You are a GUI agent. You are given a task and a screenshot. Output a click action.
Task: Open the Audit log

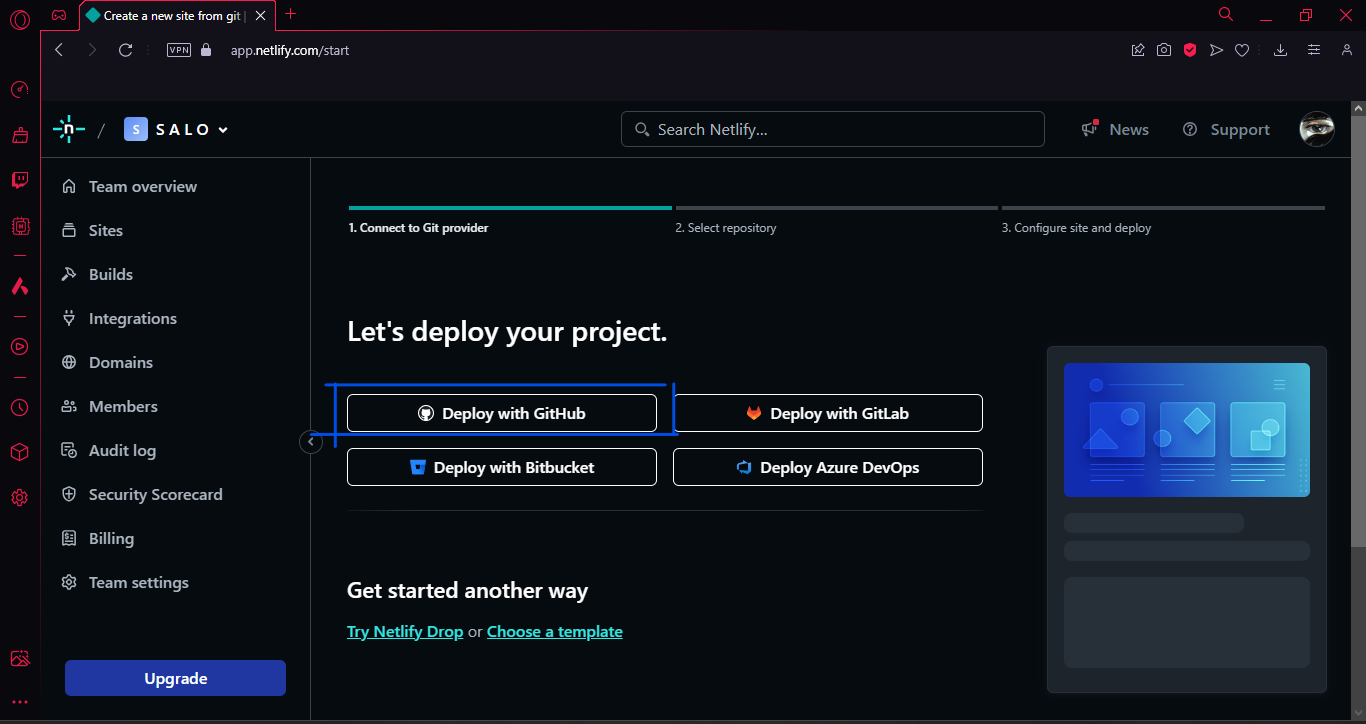point(108,451)
